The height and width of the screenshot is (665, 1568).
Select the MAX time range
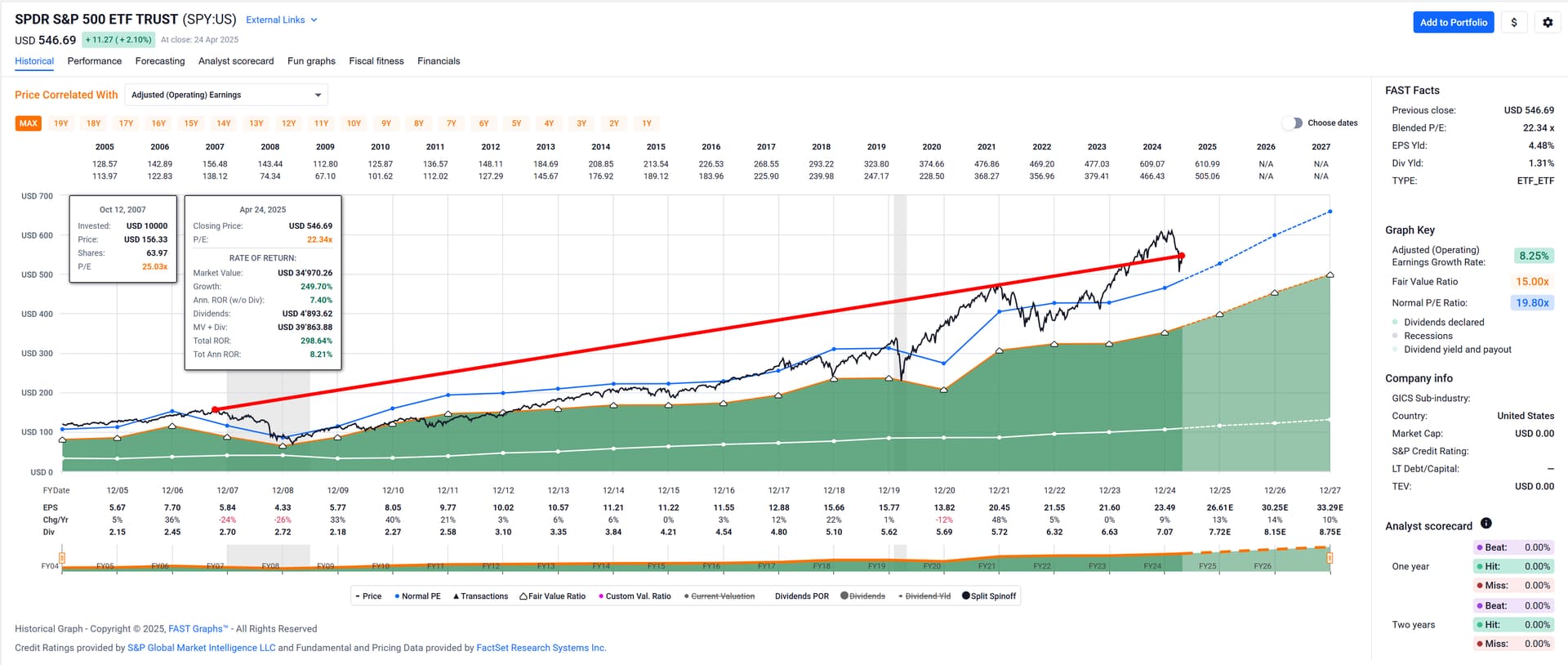coord(29,123)
